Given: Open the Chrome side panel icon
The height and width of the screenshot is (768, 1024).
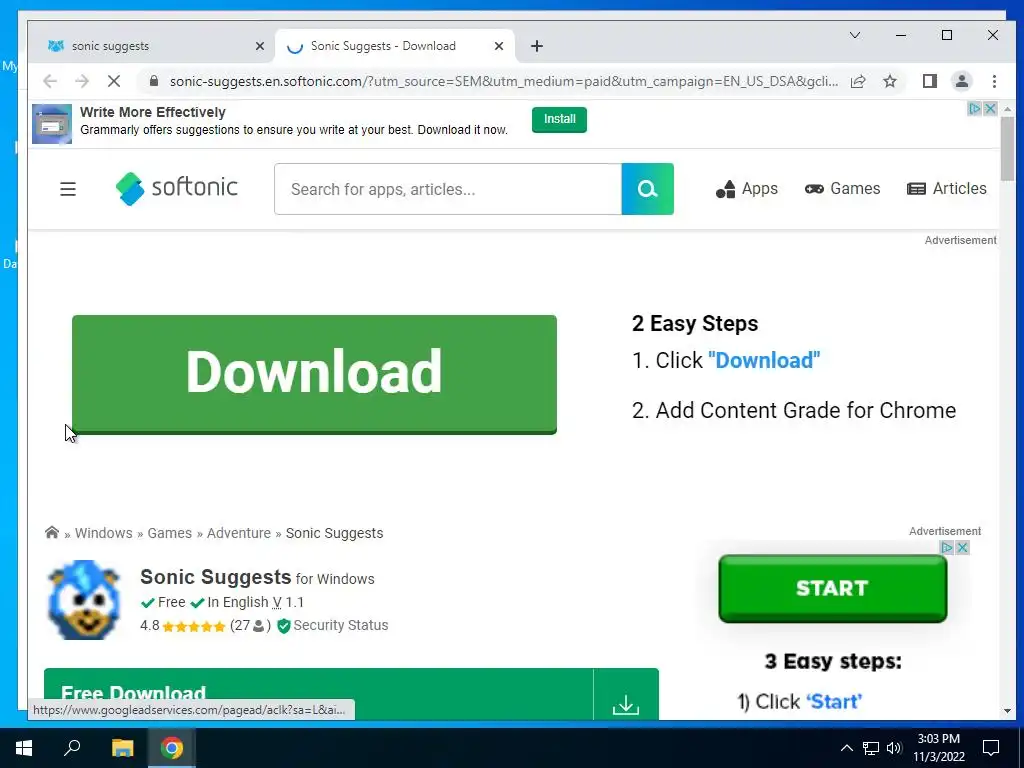Looking at the screenshot, I should point(929,81).
